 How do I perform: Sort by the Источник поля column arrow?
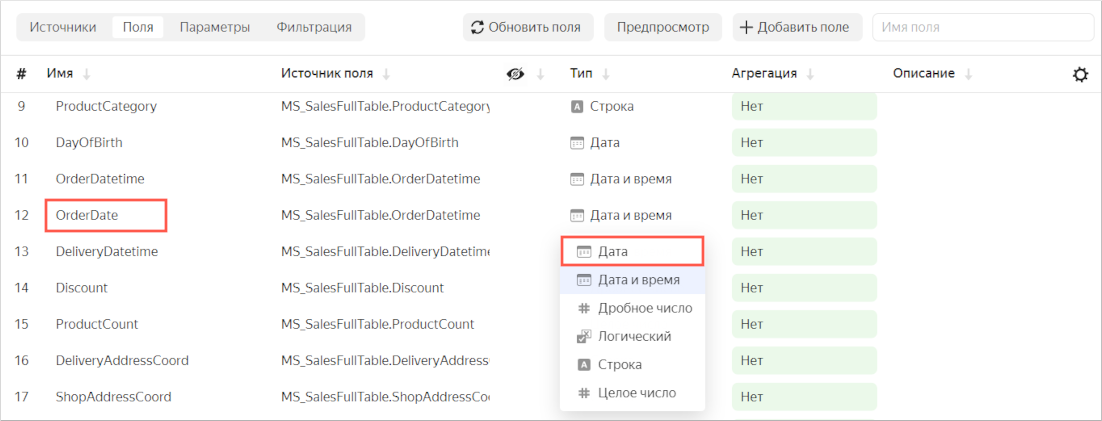click(386, 74)
